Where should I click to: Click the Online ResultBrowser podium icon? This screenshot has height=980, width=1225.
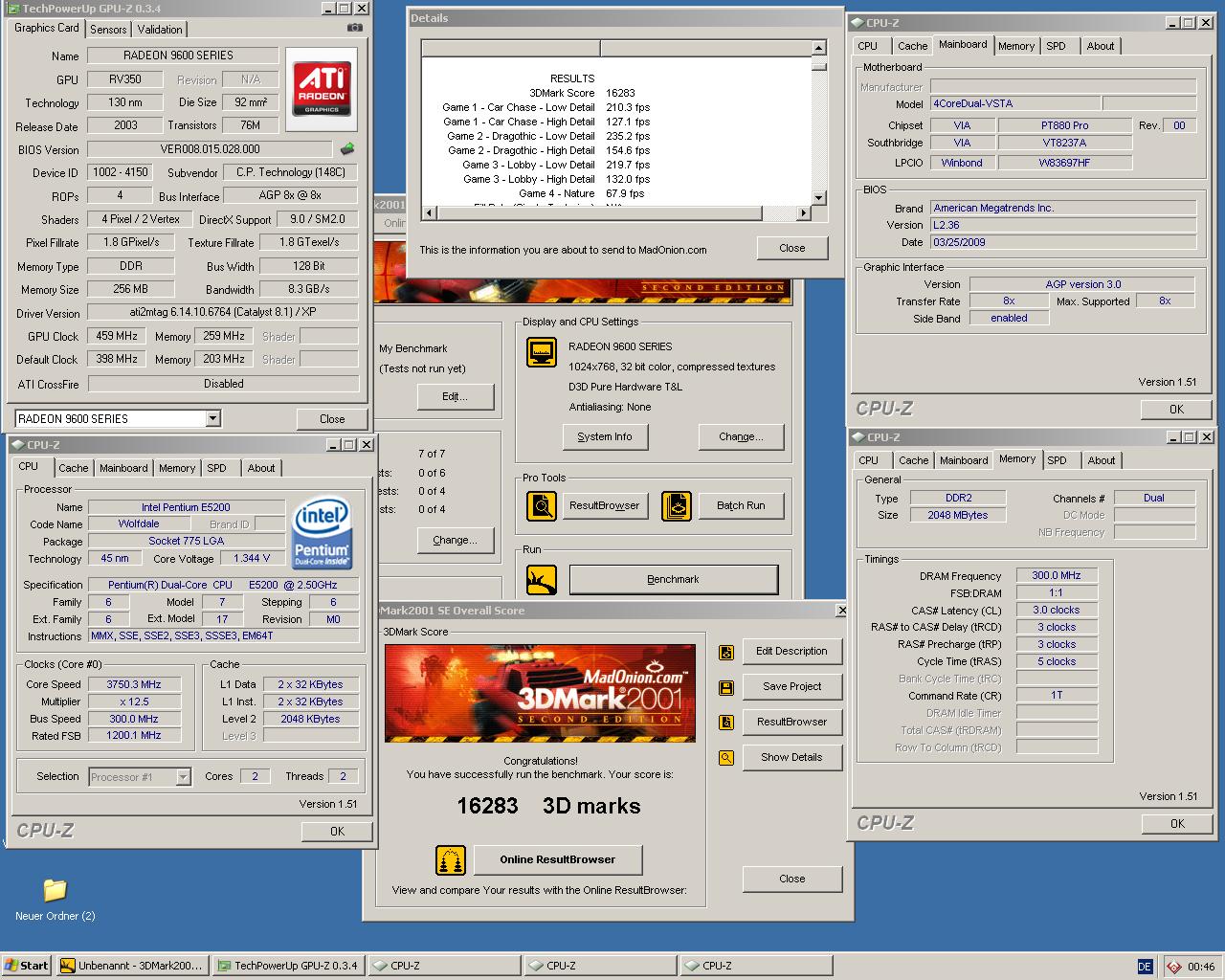[x=451, y=860]
